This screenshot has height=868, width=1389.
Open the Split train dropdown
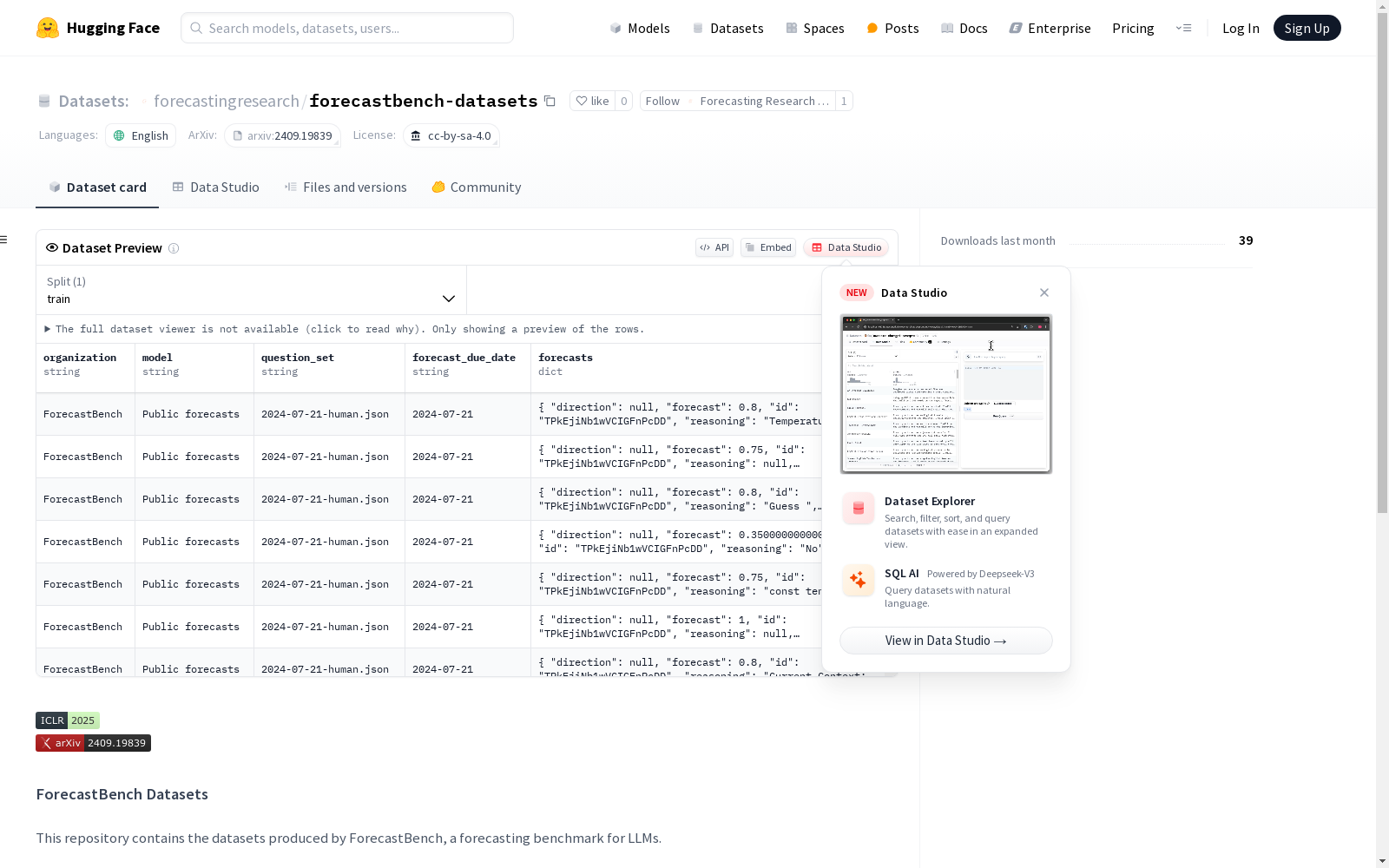(x=251, y=290)
